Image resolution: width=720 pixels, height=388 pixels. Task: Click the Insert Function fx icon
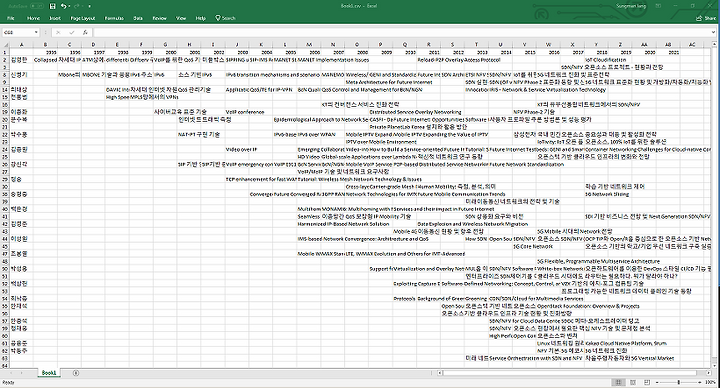[x=85, y=33]
